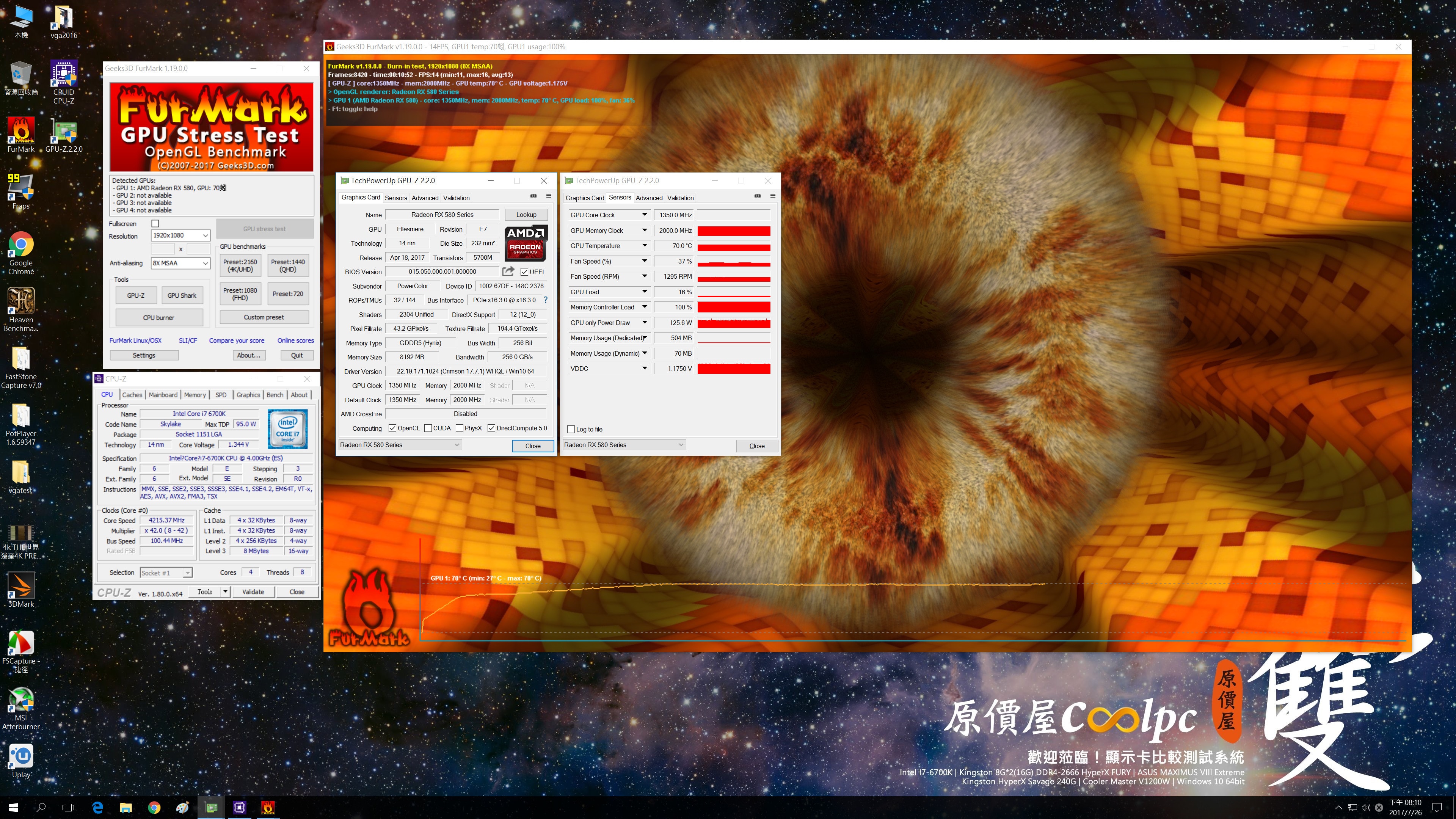Screen dimensions: 1456x819
Task: Switch to FurMark via taskbar icon
Action: click(268, 808)
